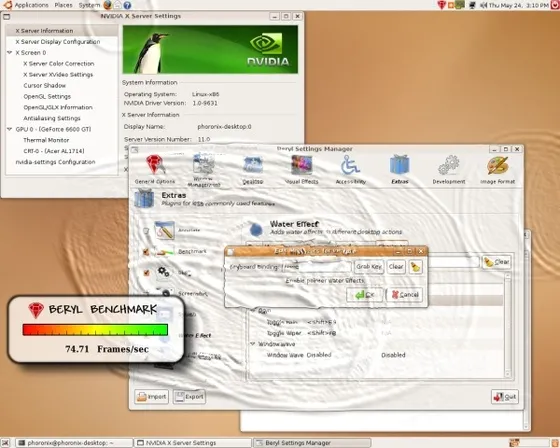This screenshot has width=560, height=448.
Task: Open the System menu
Action: 89,5
